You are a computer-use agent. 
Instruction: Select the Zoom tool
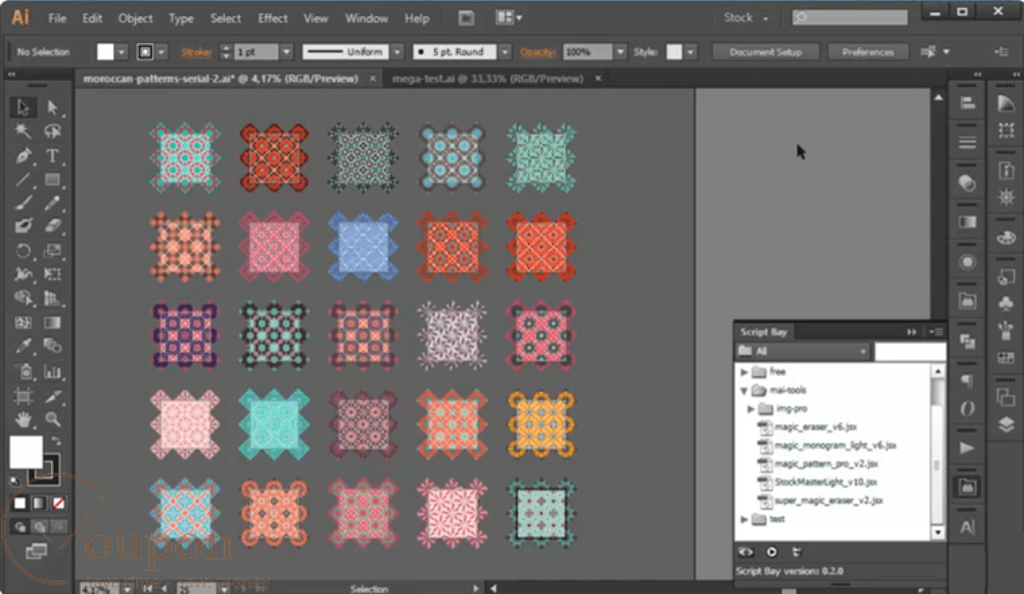click(x=52, y=420)
